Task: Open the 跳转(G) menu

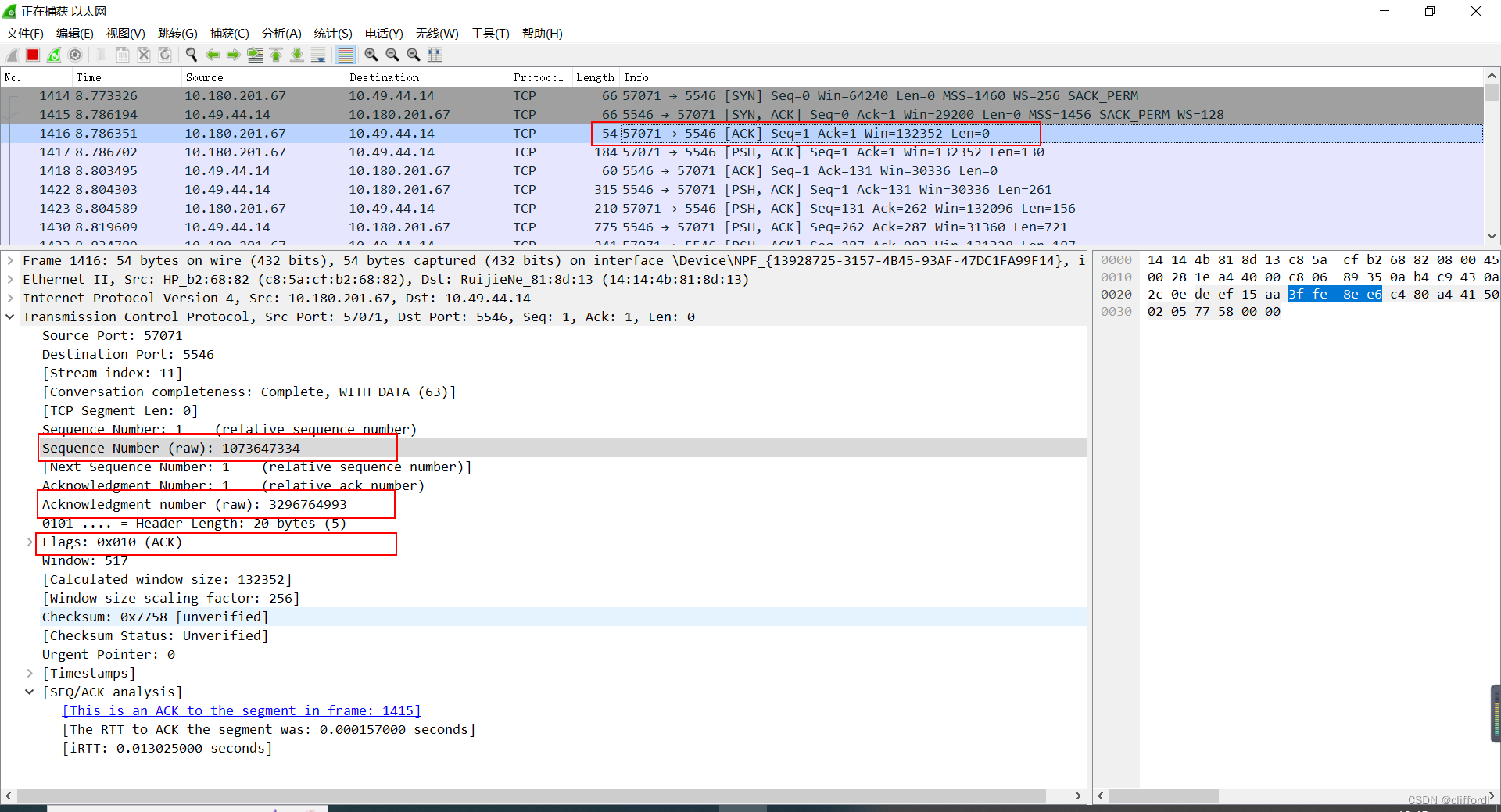Action: click(x=177, y=33)
